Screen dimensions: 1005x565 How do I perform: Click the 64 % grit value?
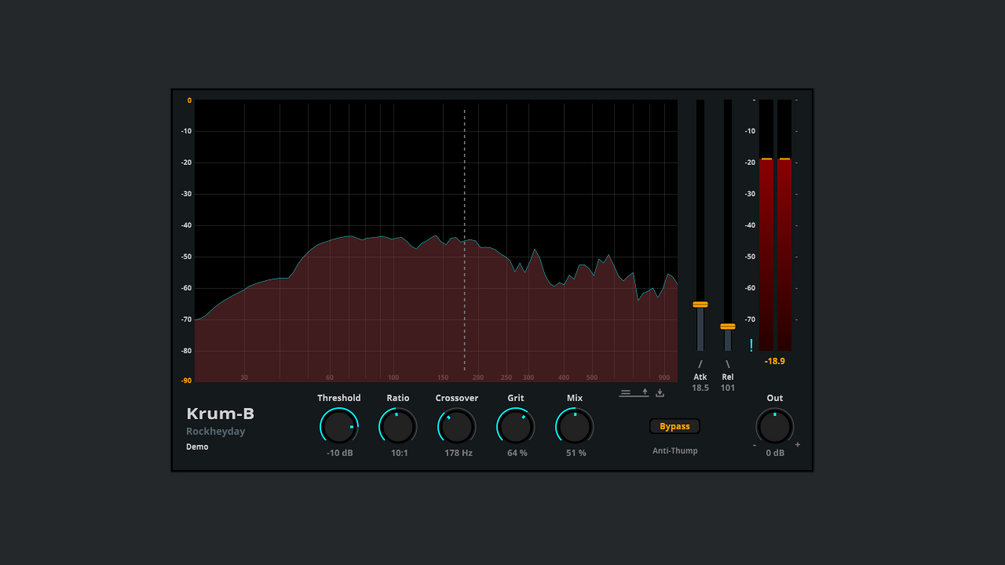point(517,453)
